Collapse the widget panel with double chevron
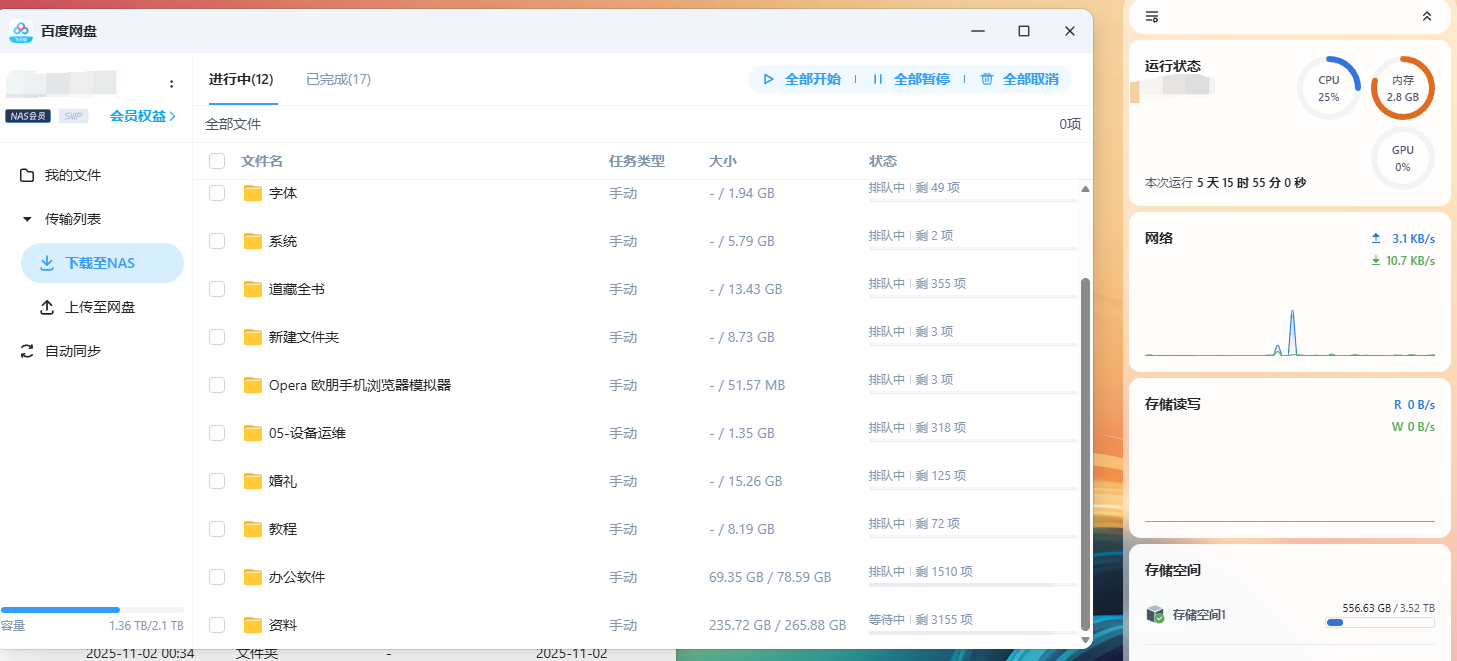The image size is (1457, 661). (x=1426, y=17)
